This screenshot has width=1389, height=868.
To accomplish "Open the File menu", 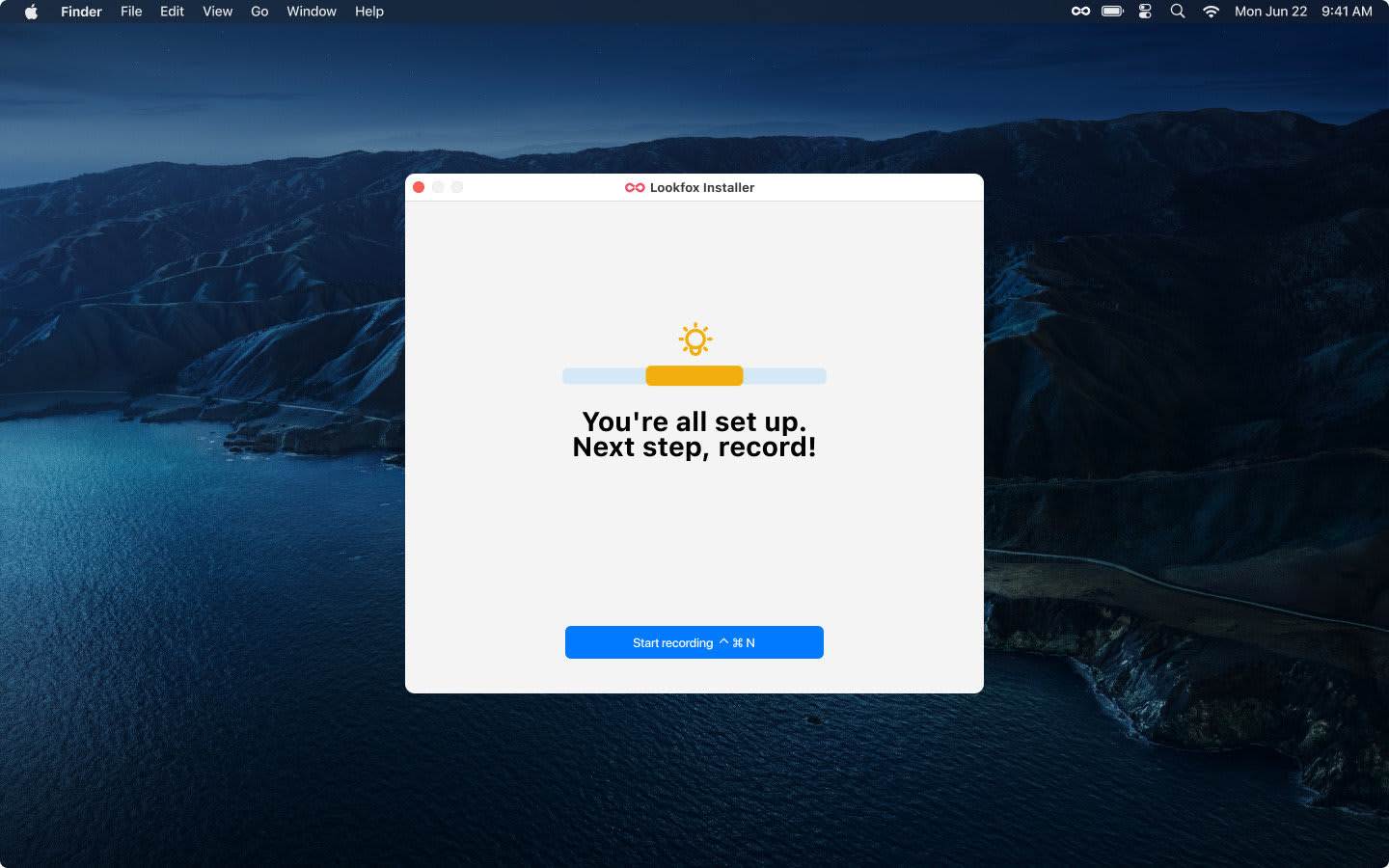I will 131,12.
